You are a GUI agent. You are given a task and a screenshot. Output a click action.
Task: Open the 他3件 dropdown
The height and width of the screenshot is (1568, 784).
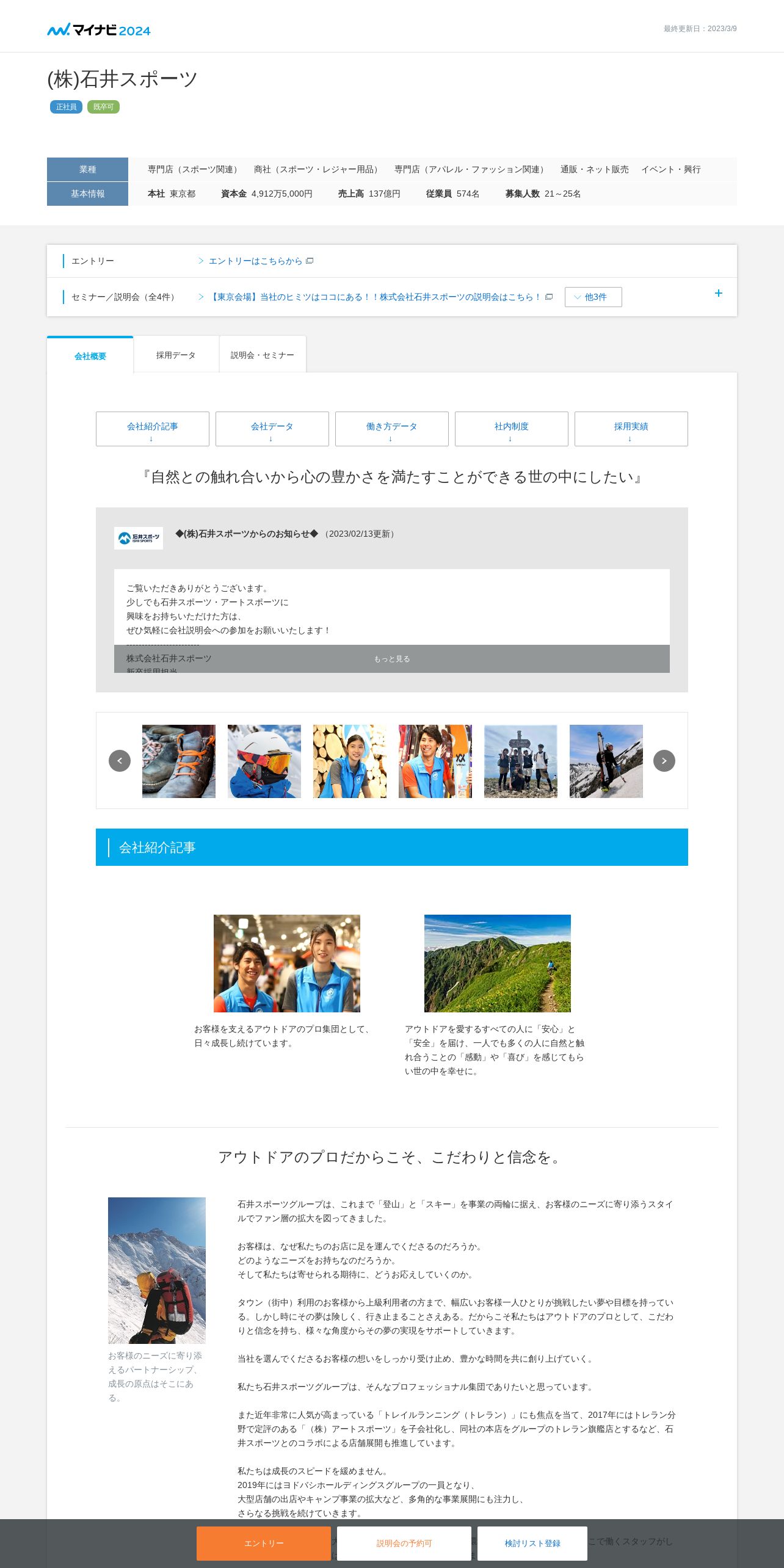593,297
